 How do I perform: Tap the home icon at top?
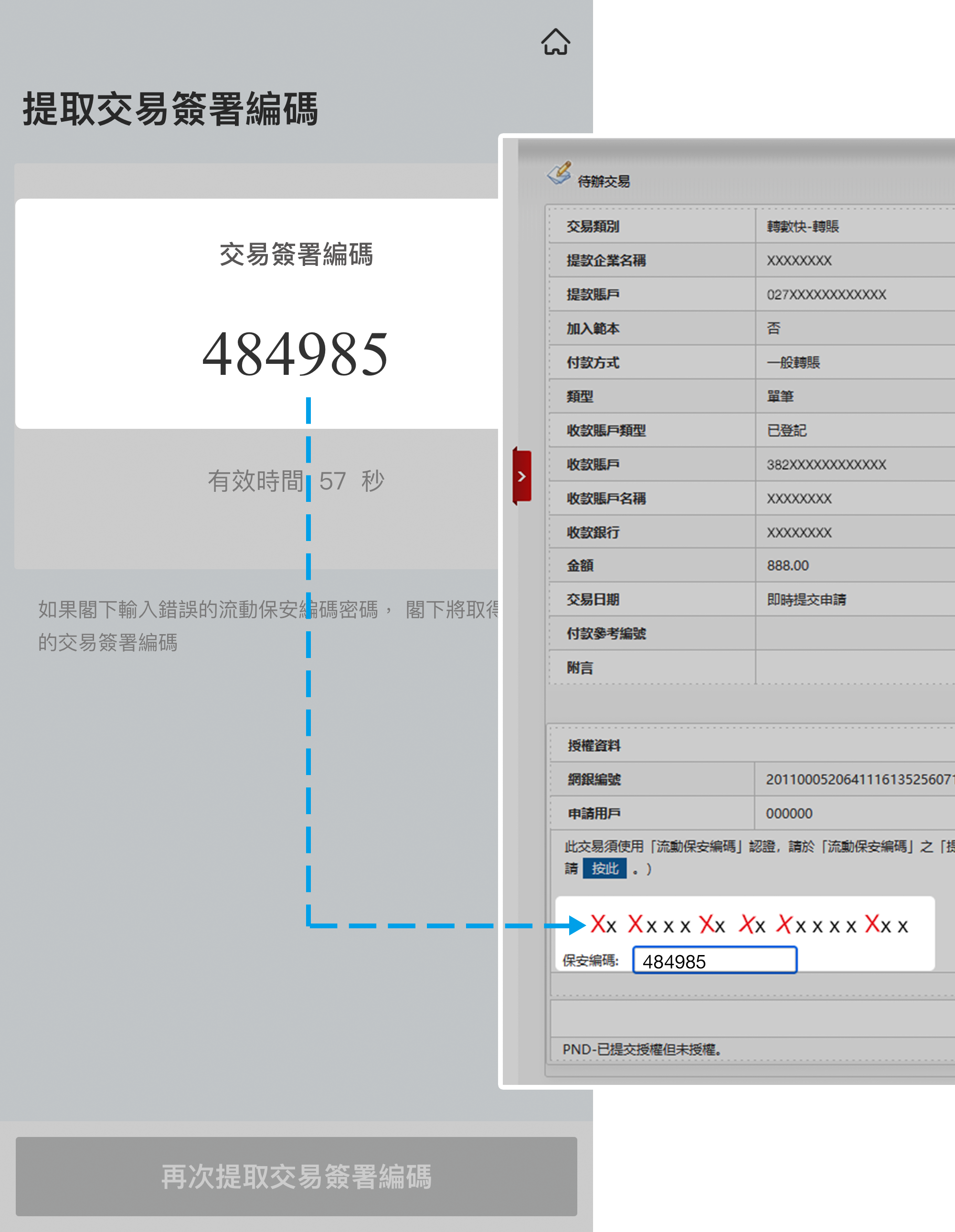point(556,42)
